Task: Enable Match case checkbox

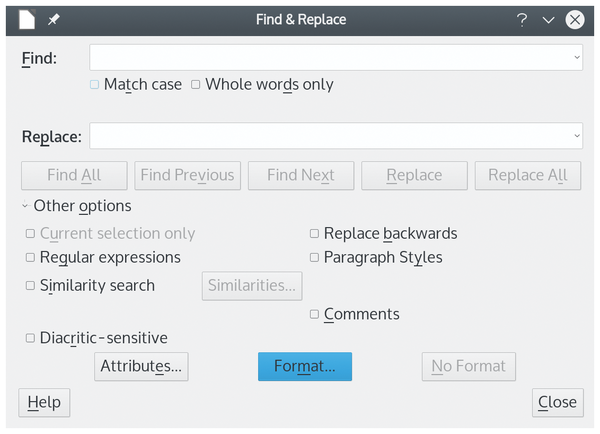Action: coord(95,84)
